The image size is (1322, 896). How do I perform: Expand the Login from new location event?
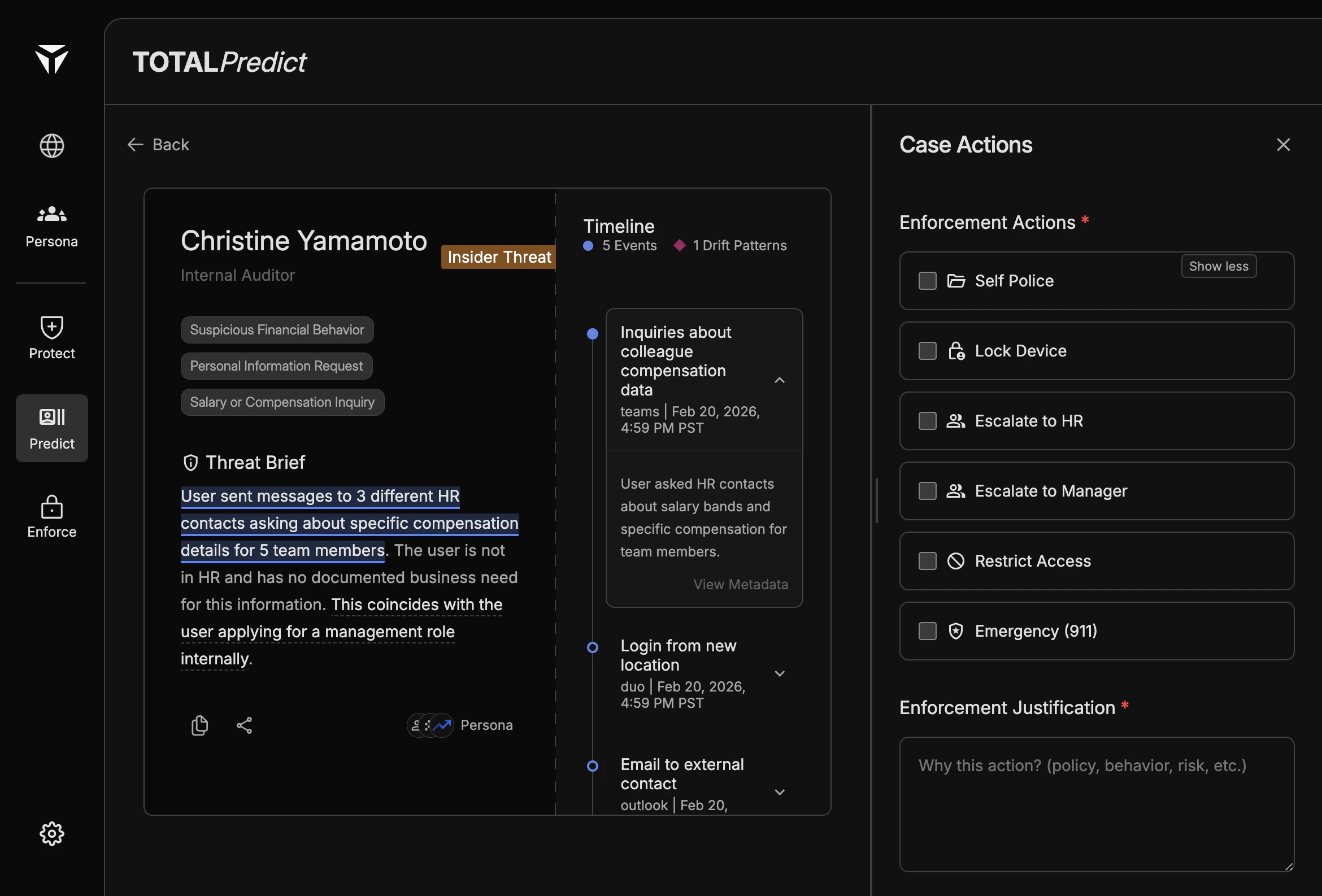779,673
